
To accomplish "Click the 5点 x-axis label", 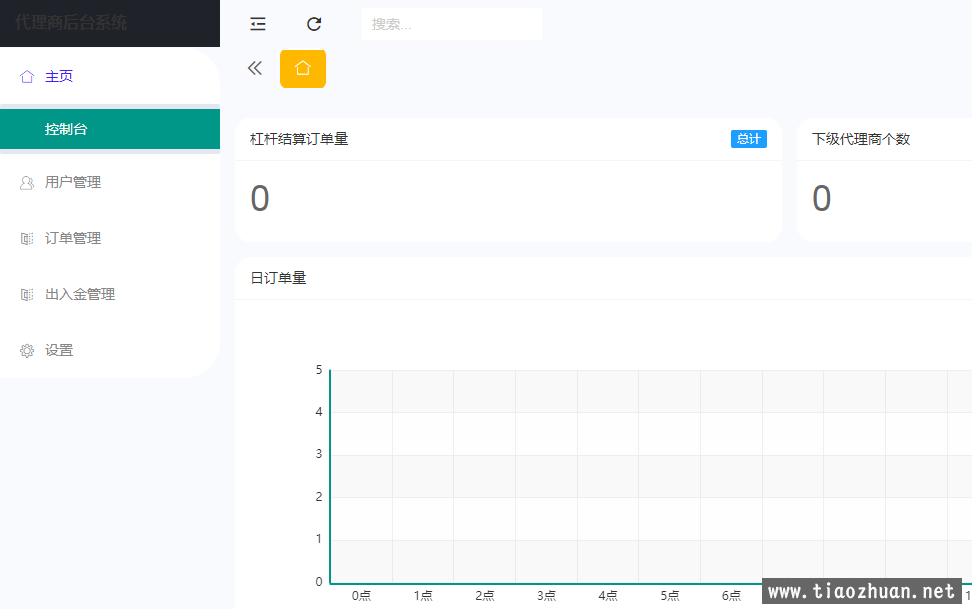I will 669,596.
